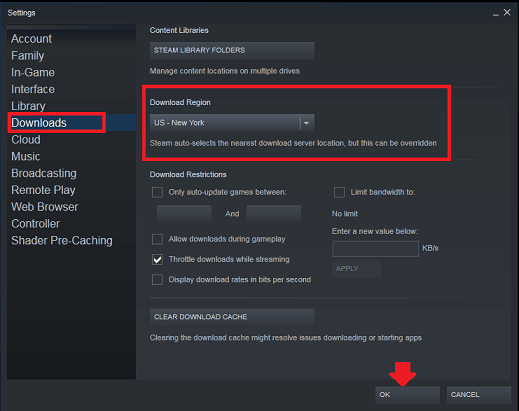Confirm settings with OK button
The image size is (519, 411).
407,395
